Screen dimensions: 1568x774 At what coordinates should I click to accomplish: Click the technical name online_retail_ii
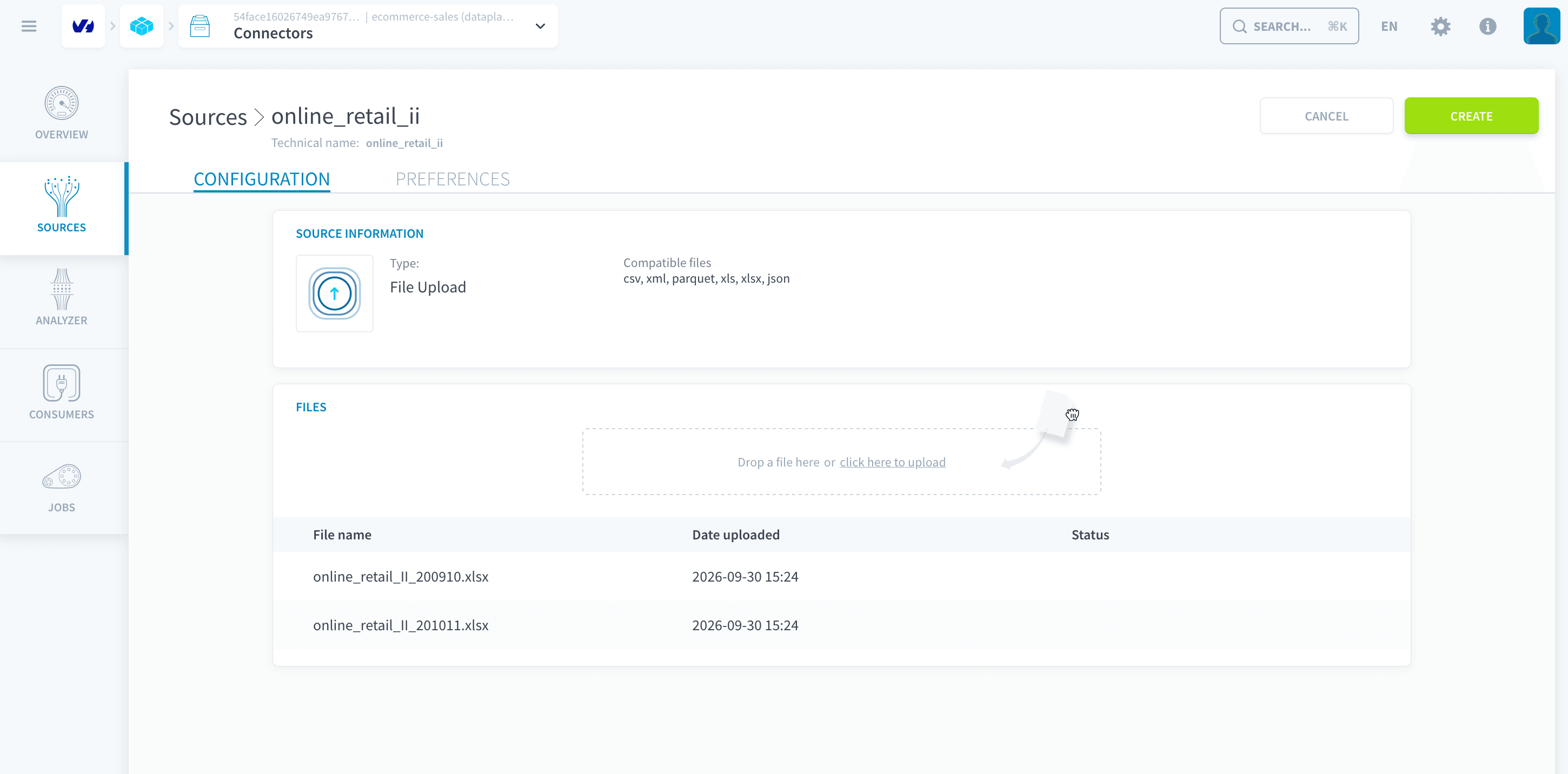point(404,143)
